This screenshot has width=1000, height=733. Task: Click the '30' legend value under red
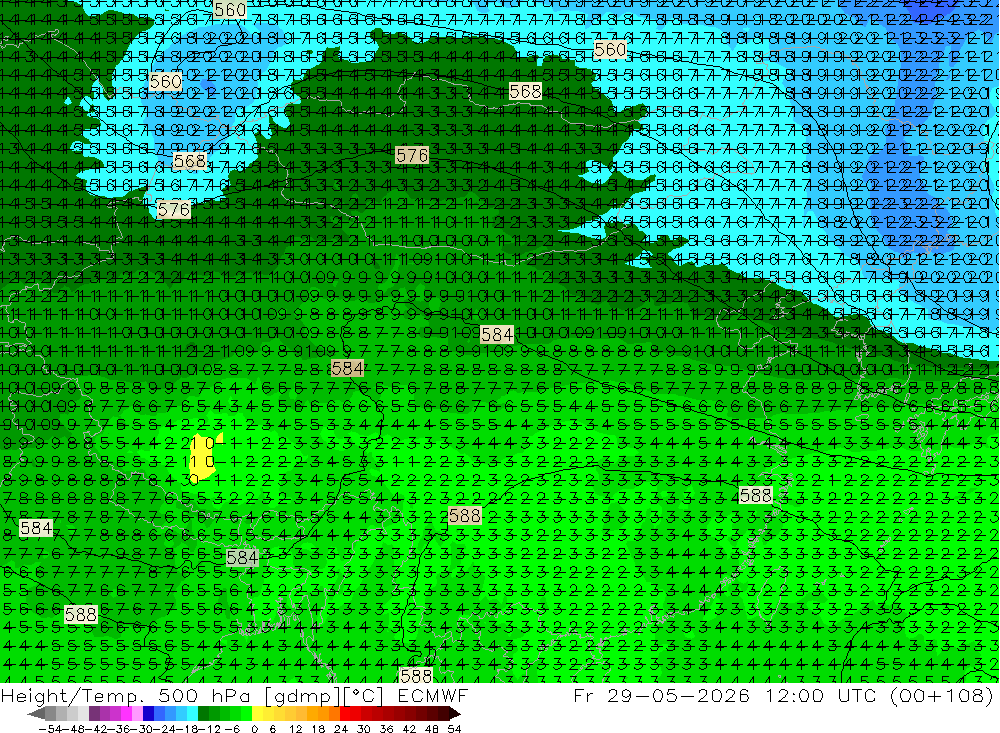364,729
